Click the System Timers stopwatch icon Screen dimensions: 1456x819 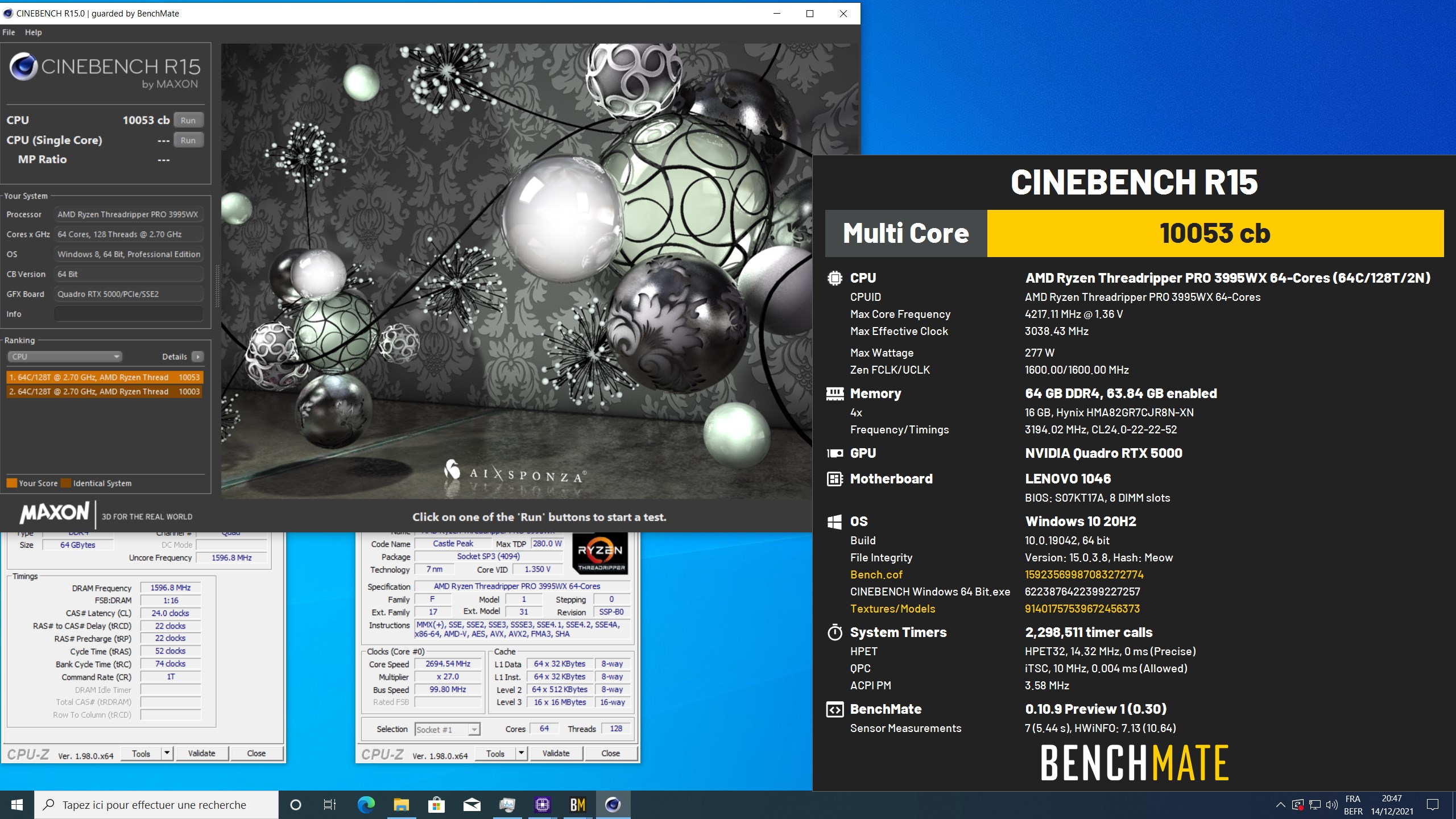click(834, 632)
